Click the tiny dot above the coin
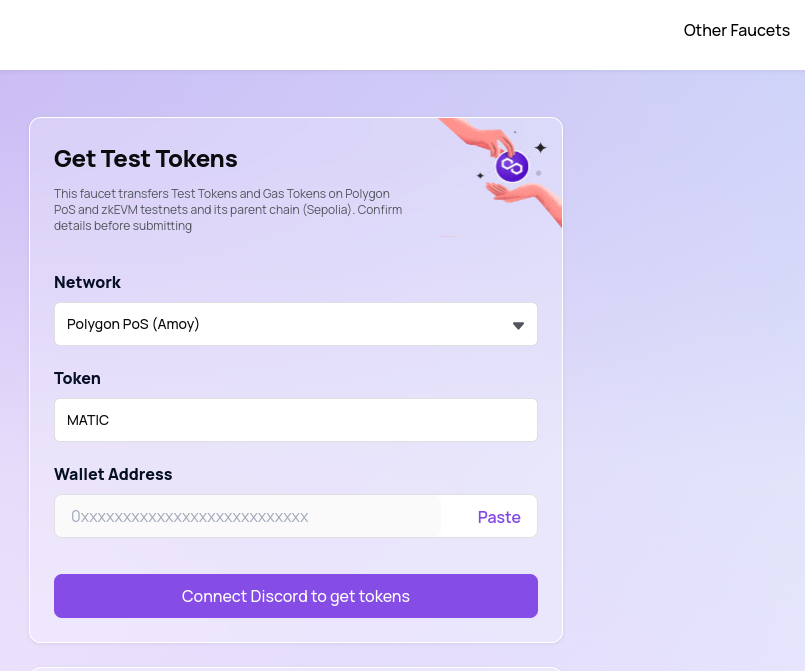 pos(515,132)
